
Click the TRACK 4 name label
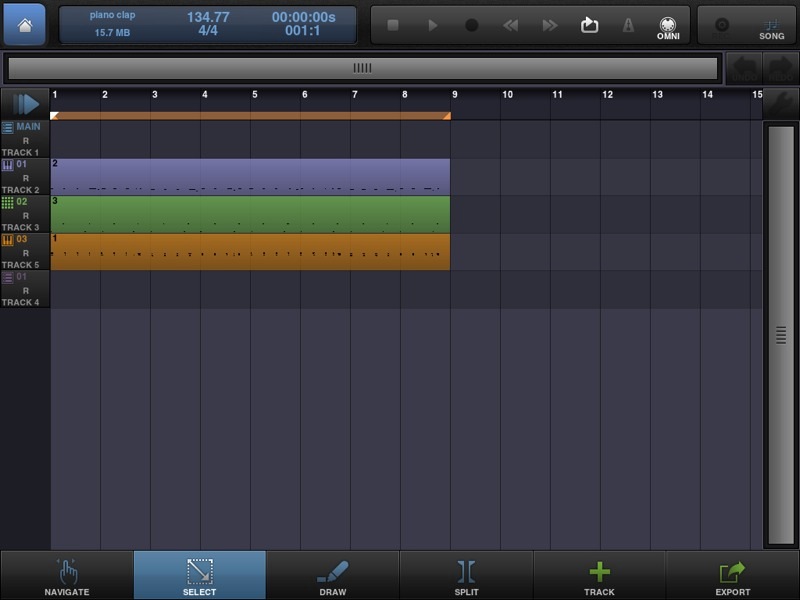20,302
